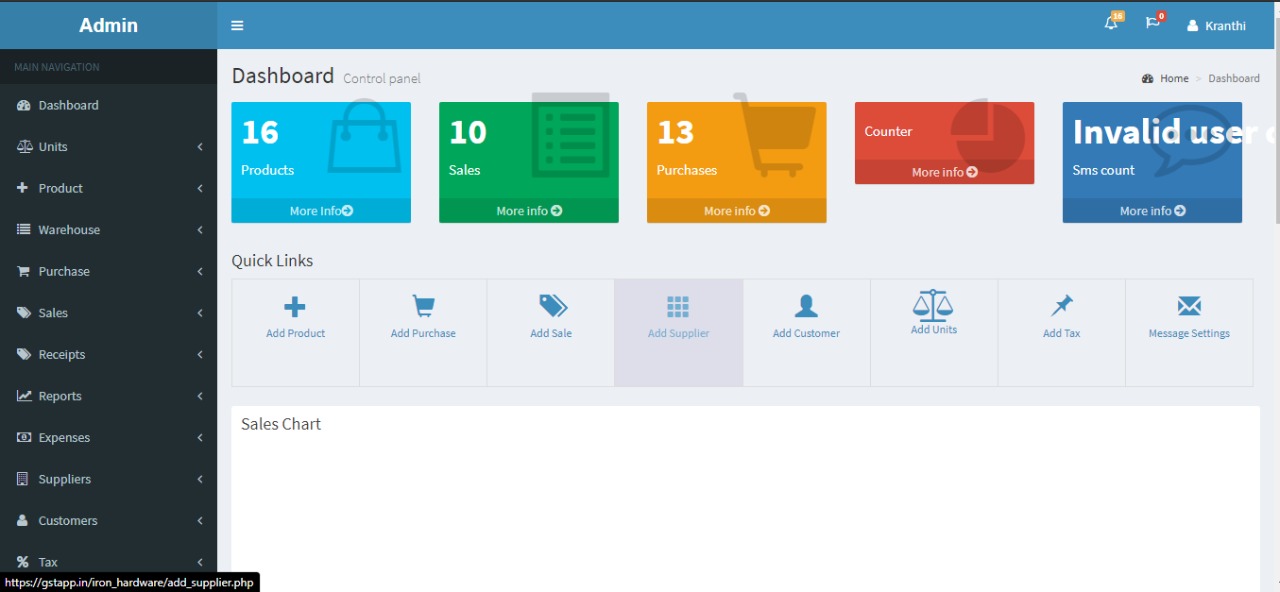Open the Kranthi user account menu
The image size is (1280, 592).
1216,25
